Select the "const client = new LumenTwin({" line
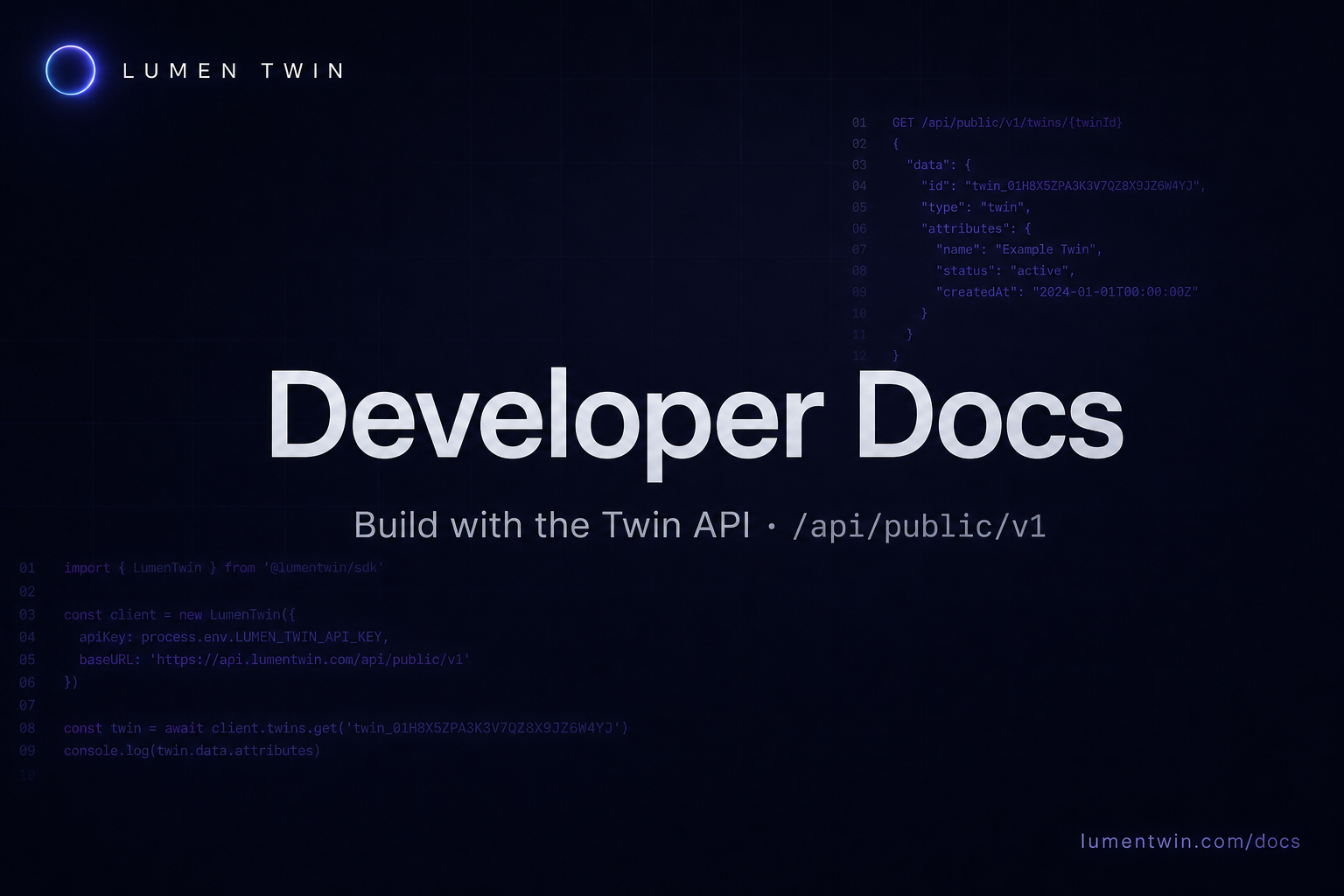 click(179, 614)
